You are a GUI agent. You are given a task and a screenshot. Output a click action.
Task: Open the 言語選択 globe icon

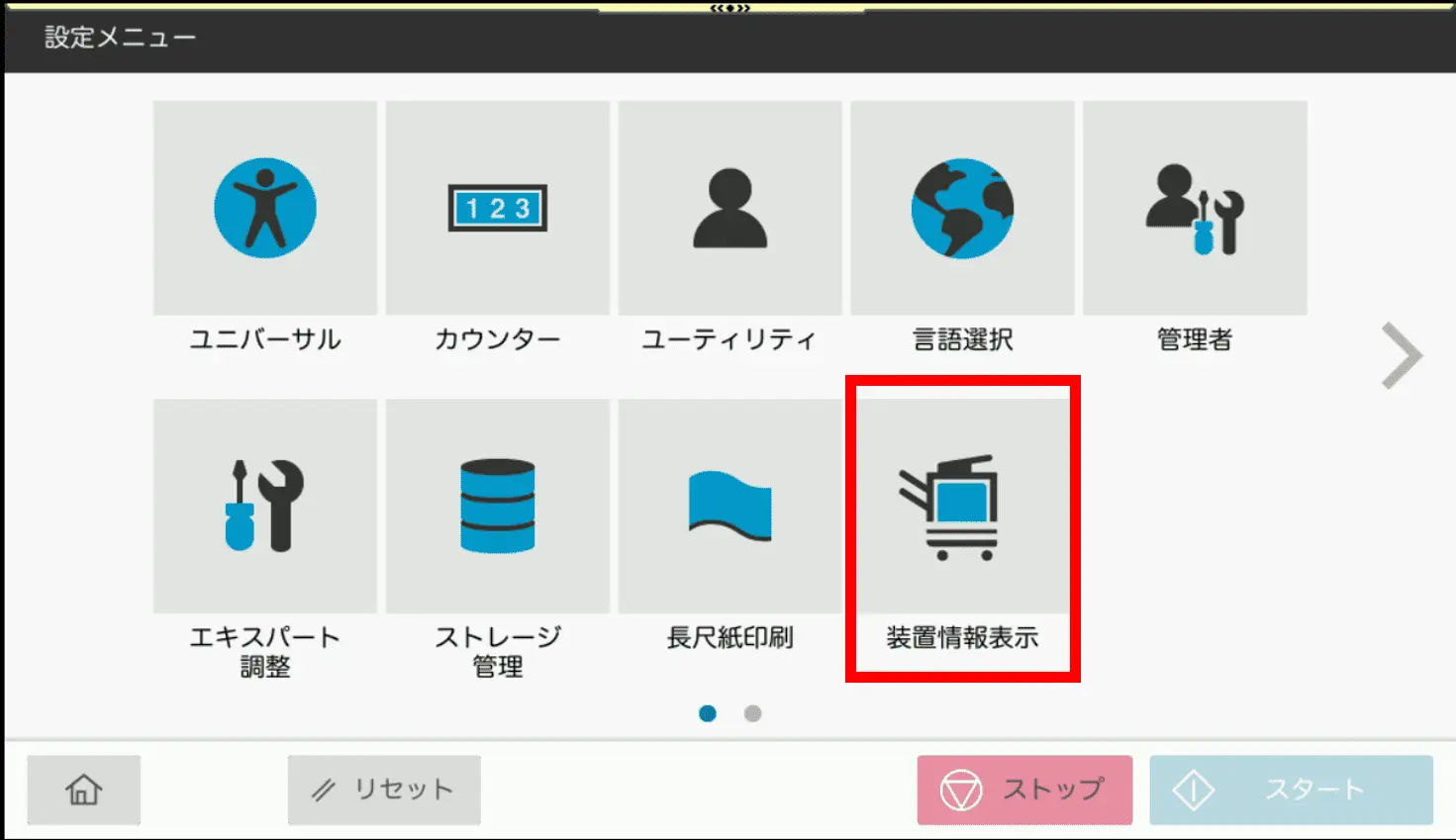tap(961, 209)
